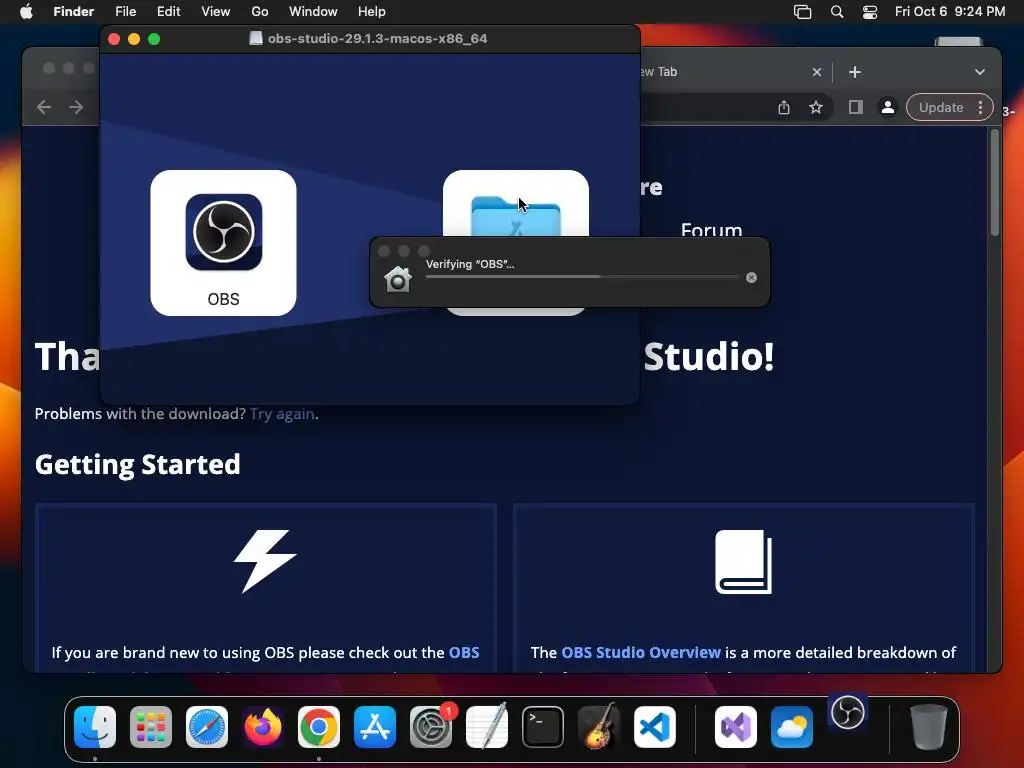1024x768 pixels.
Task: Click the Chrome page vertical scrollbar
Action: 995,182
